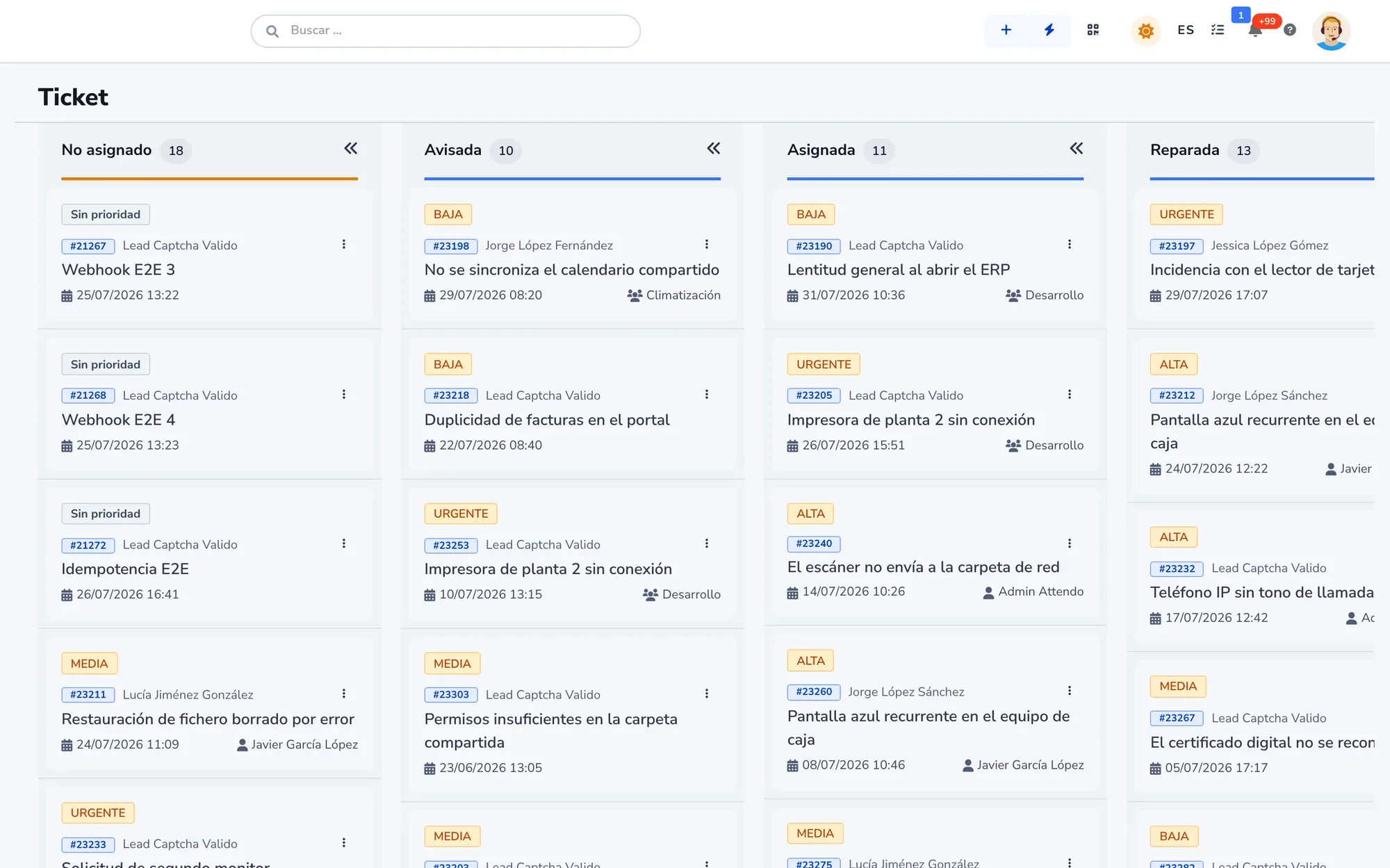Open the task checklist icon
Viewport: 1390px width, 868px height.
[x=1218, y=31]
